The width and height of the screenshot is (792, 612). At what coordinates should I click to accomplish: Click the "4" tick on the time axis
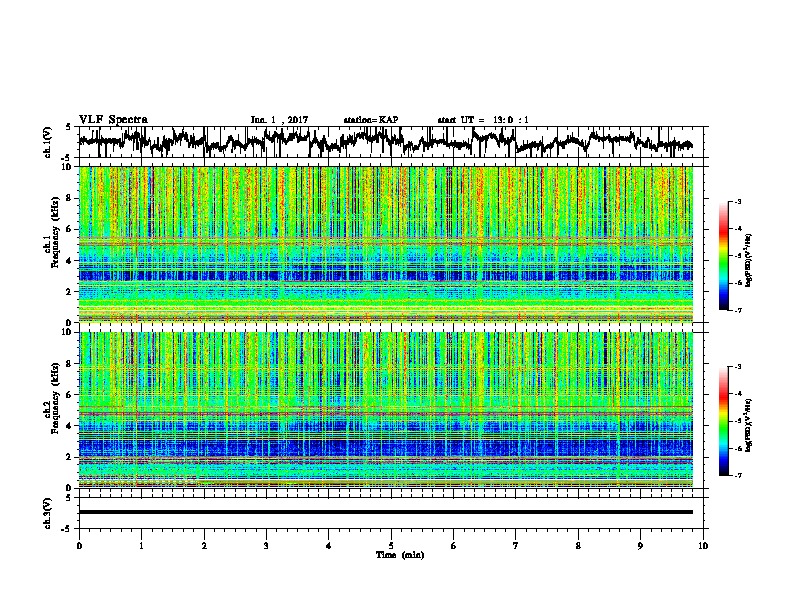click(329, 545)
